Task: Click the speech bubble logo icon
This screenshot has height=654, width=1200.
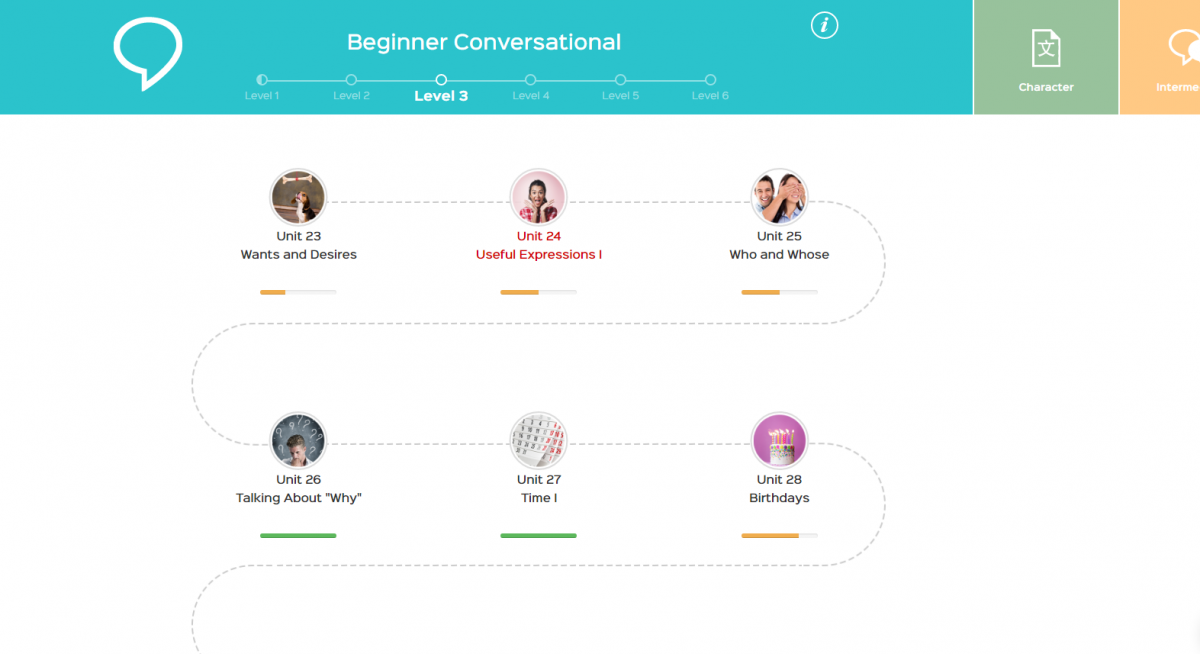Action: 148,52
